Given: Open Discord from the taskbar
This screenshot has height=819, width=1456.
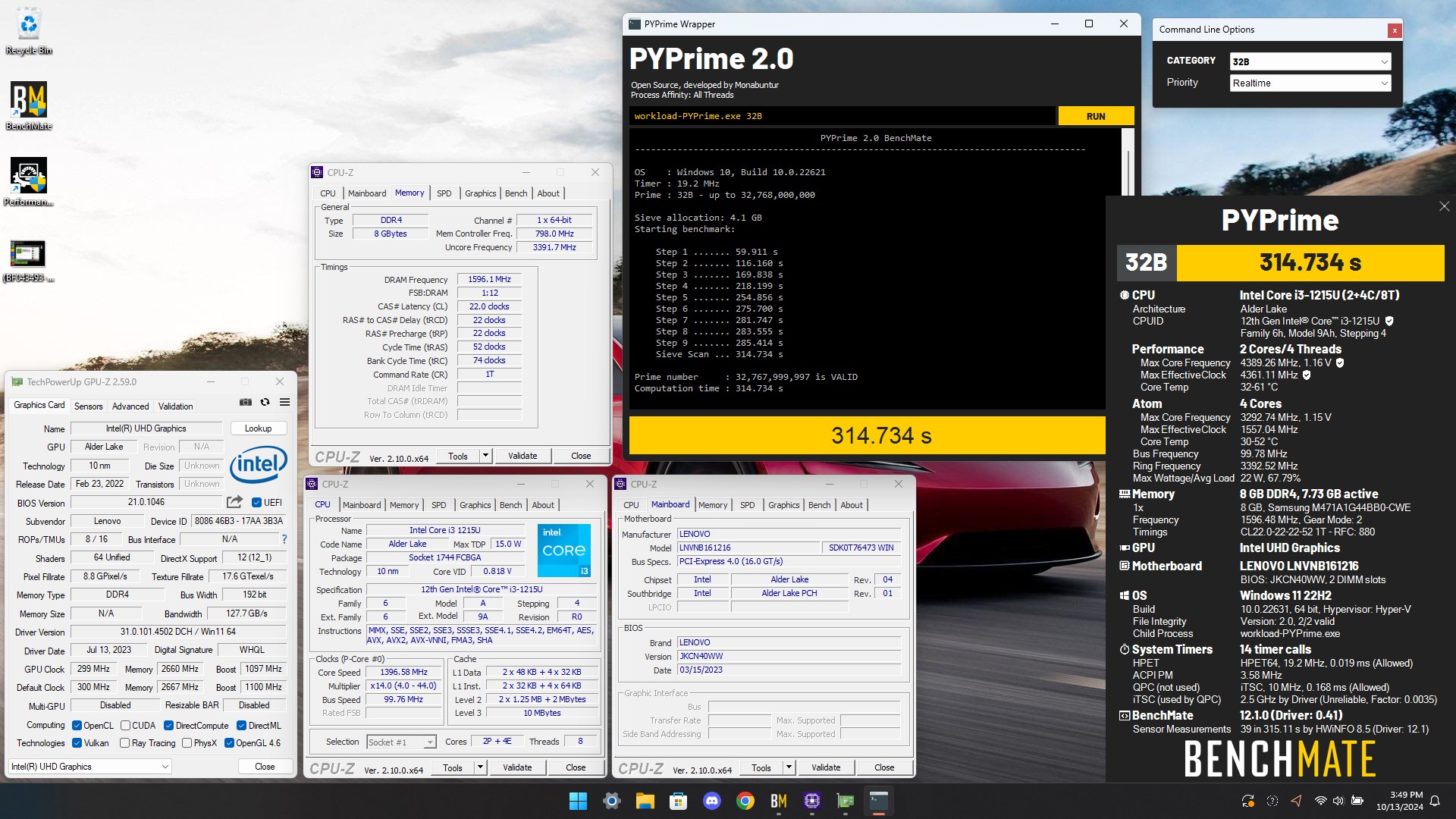Looking at the screenshot, I should click(712, 801).
